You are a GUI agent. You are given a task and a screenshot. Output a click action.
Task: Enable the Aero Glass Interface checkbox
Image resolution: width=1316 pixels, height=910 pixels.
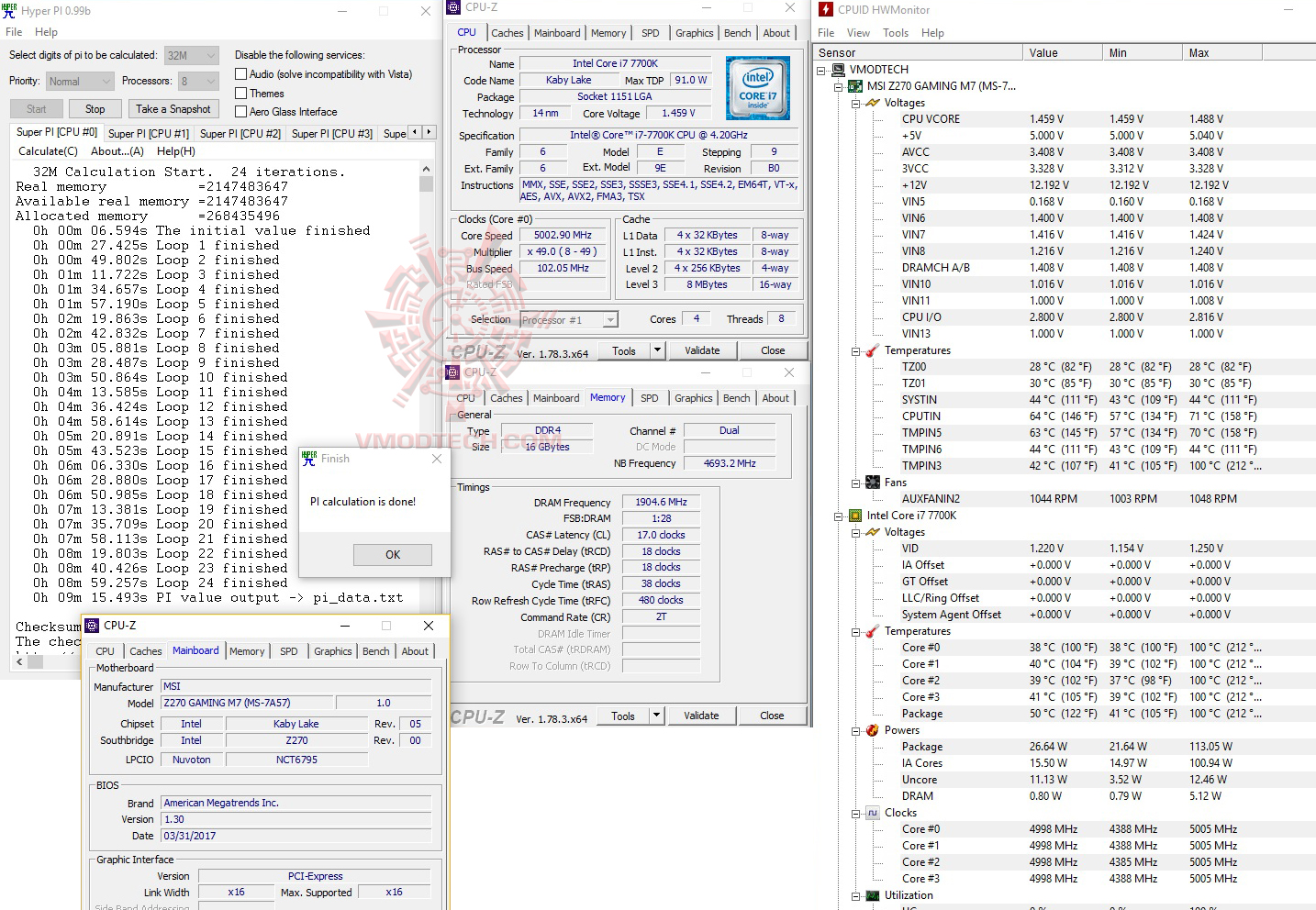click(x=240, y=111)
